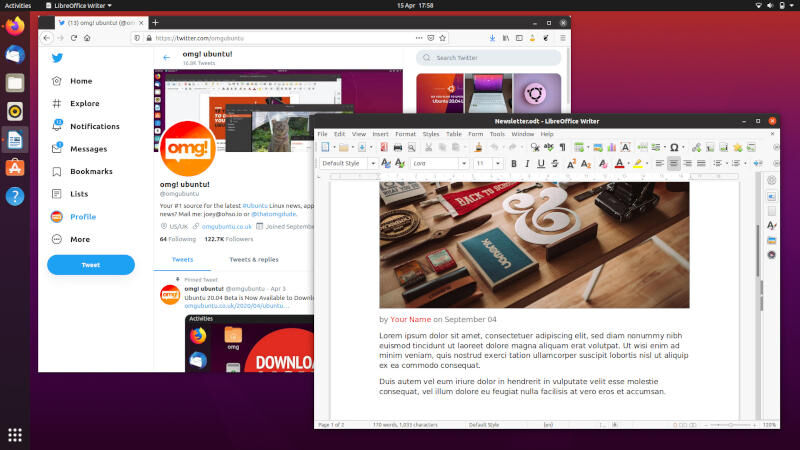Set paragraph alignment to Justified
This screenshot has height=450, width=800.
point(702,163)
